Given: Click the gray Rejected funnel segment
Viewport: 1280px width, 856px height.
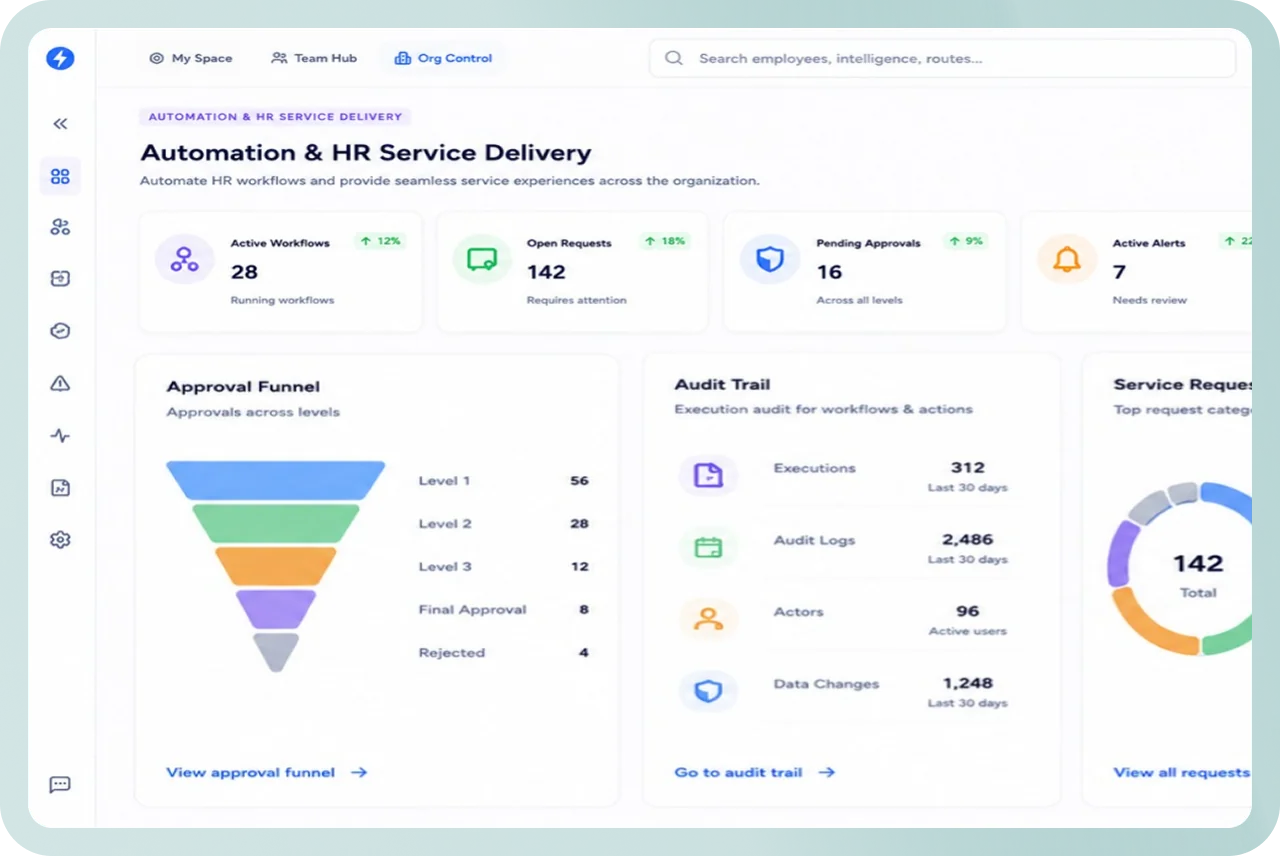Looking at the screenshot, I should coord(275,652).
